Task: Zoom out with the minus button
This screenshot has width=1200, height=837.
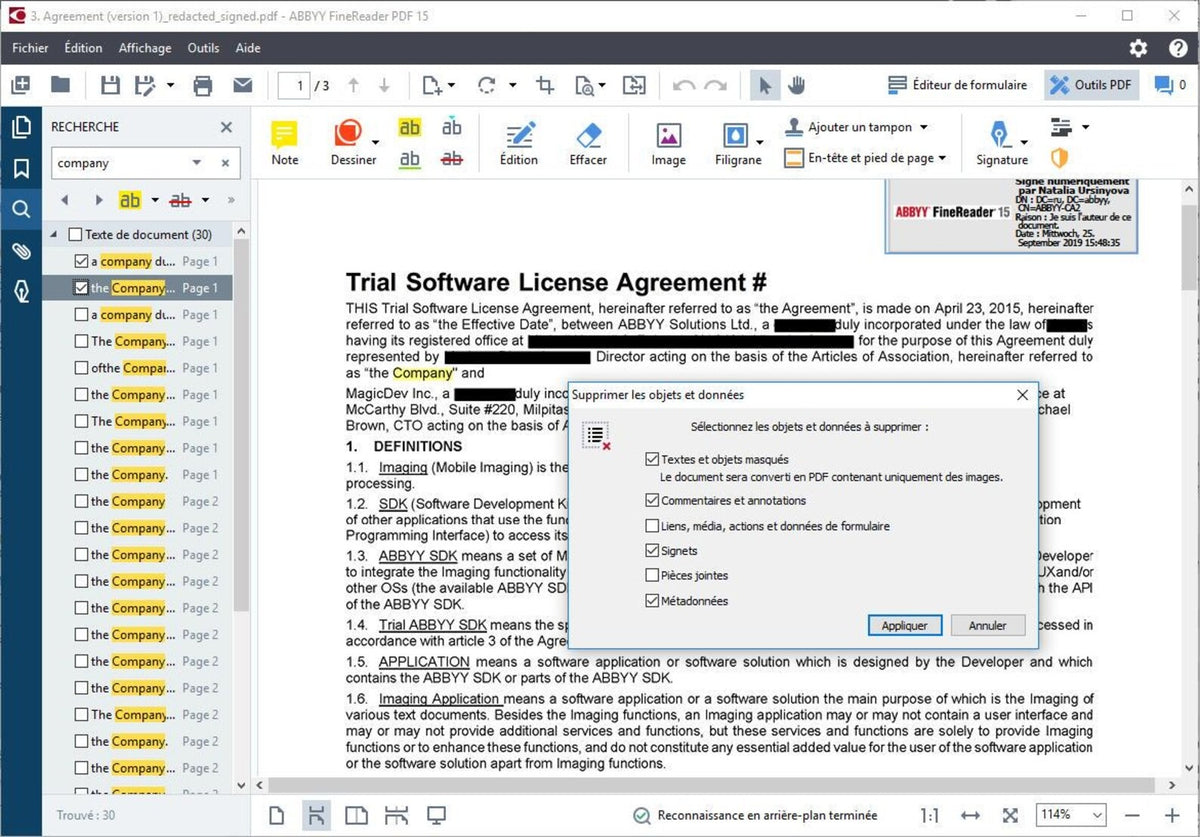Action: click(1132, 816)
